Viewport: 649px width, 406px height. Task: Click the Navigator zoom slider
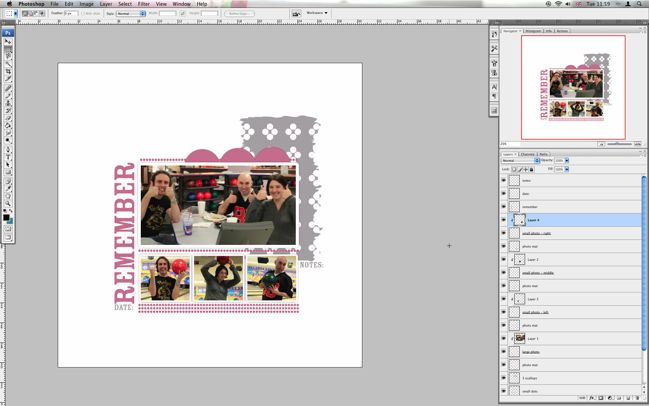click(x=619, y=144)
